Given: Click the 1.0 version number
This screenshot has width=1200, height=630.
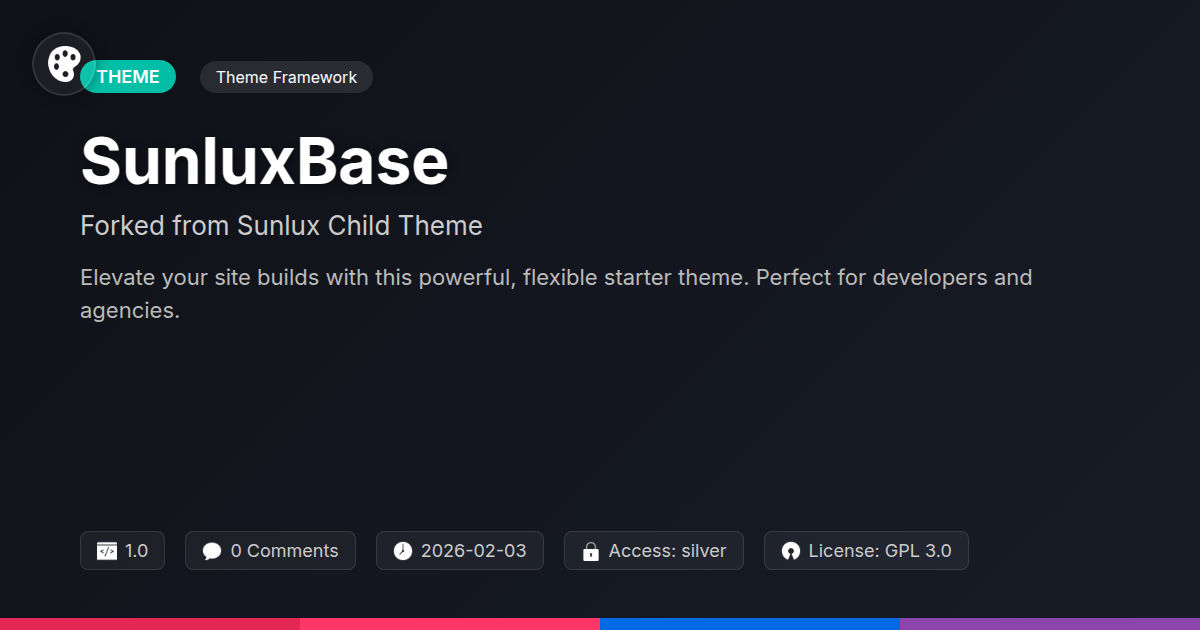Looking at the screenshot, I should pos(137,551).
